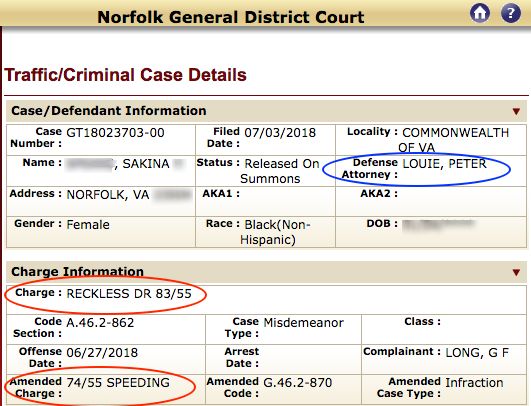The image size is (531, 406).
Task: Click the amended code G.46.2-870
Action: pos(298,383)
